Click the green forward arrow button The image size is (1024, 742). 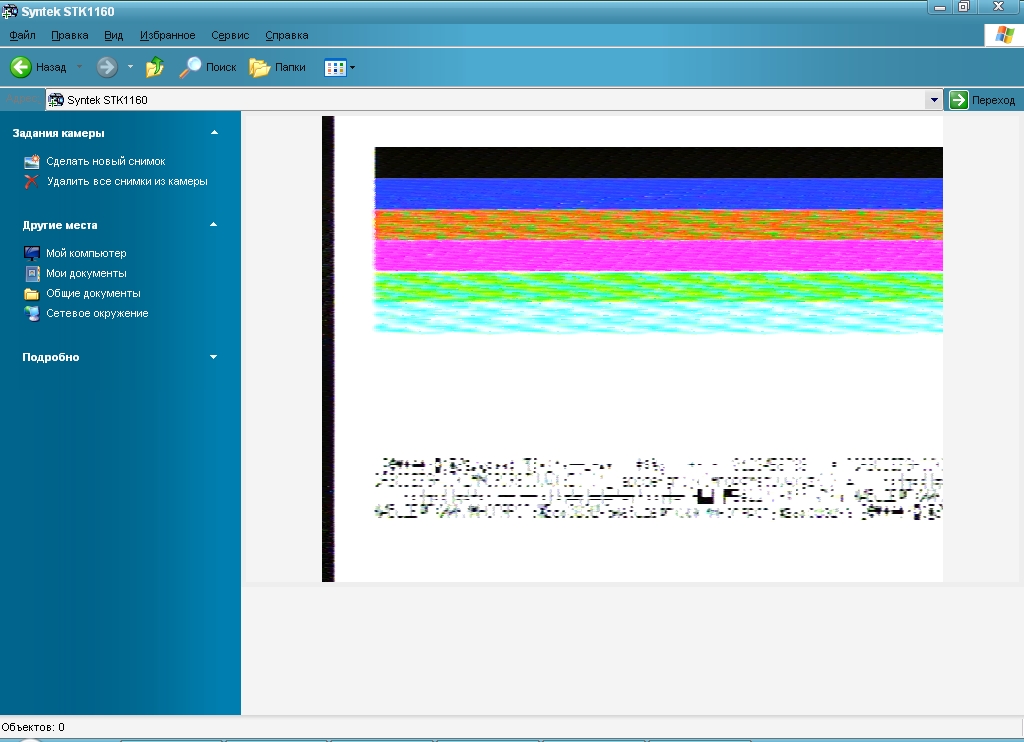107,67
